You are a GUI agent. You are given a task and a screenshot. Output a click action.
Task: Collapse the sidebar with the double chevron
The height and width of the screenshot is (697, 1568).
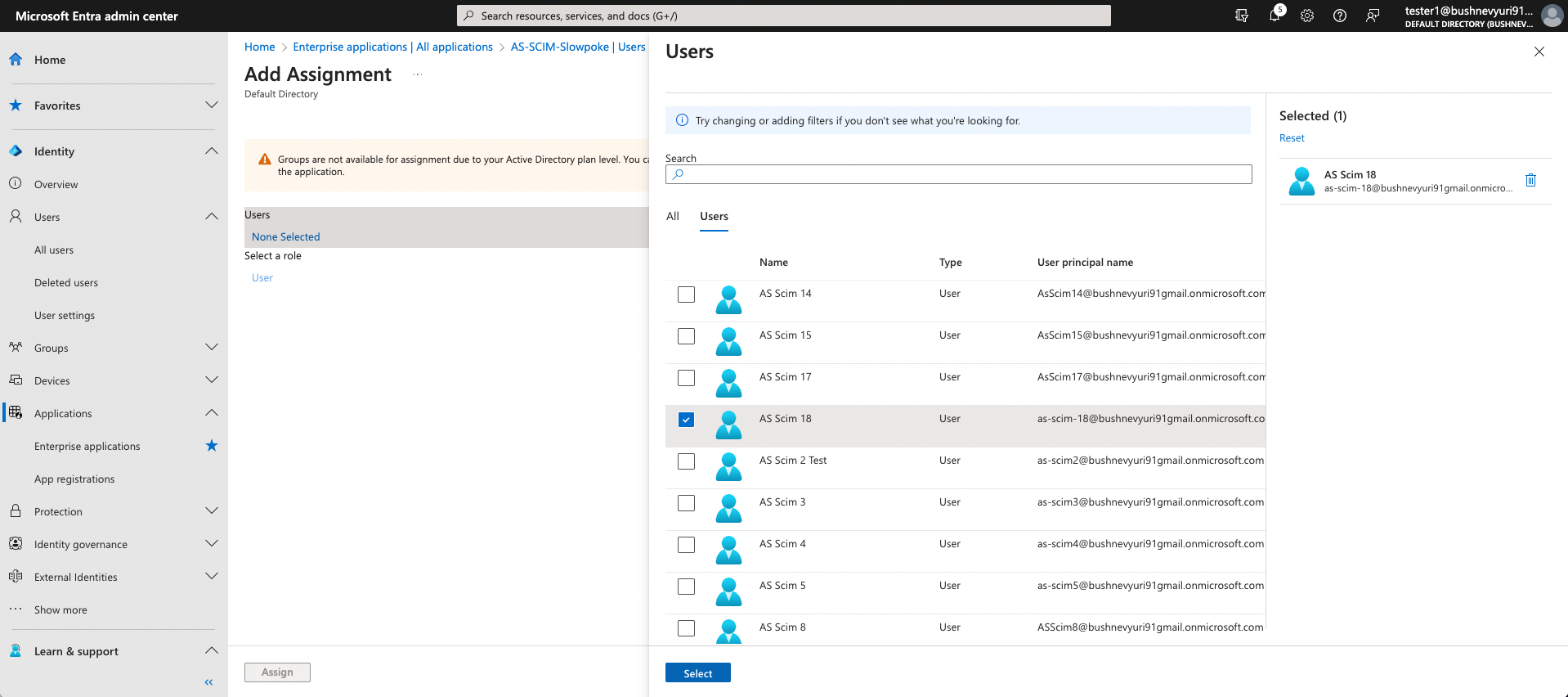(208, 682)
